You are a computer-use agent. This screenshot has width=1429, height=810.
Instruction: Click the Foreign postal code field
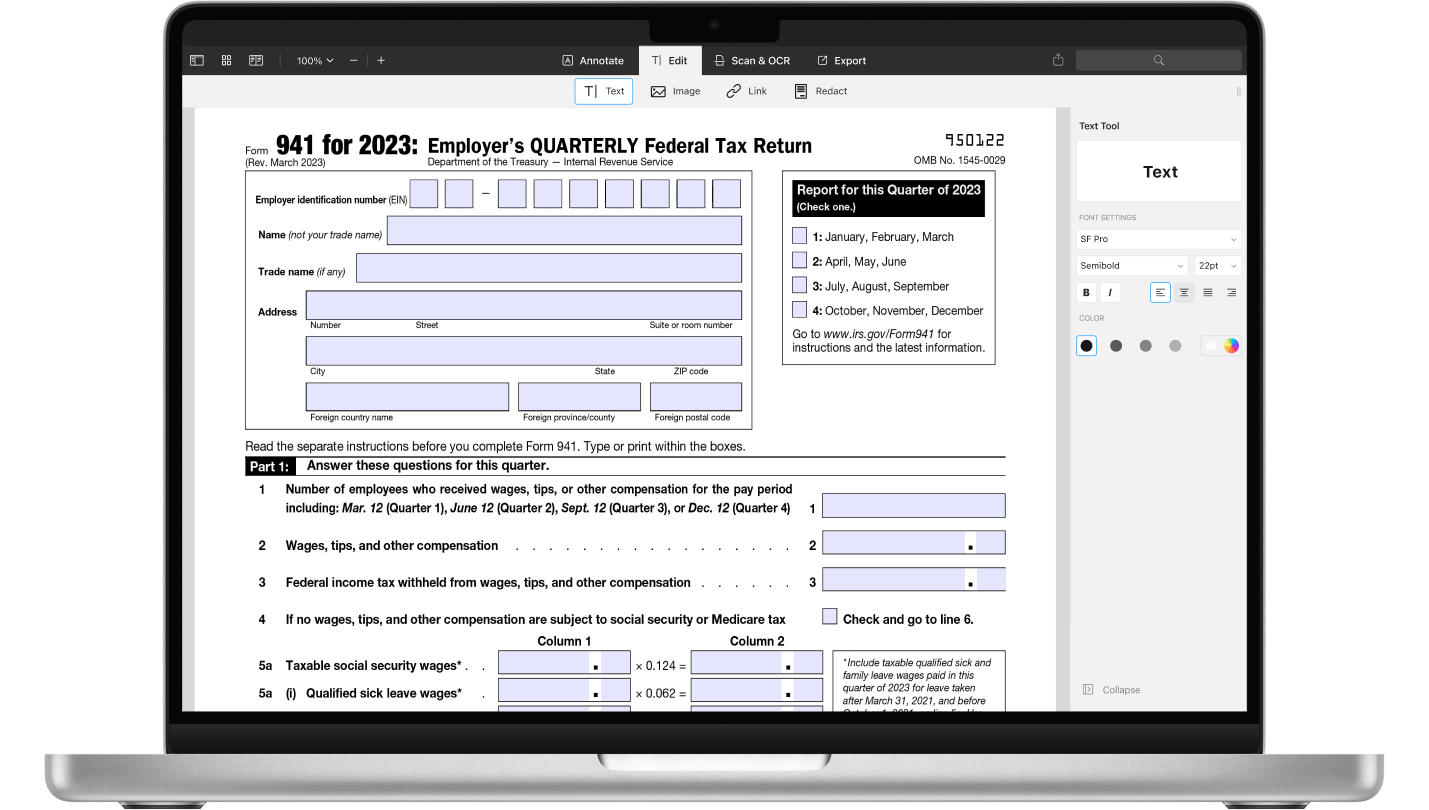pos(696,397)
